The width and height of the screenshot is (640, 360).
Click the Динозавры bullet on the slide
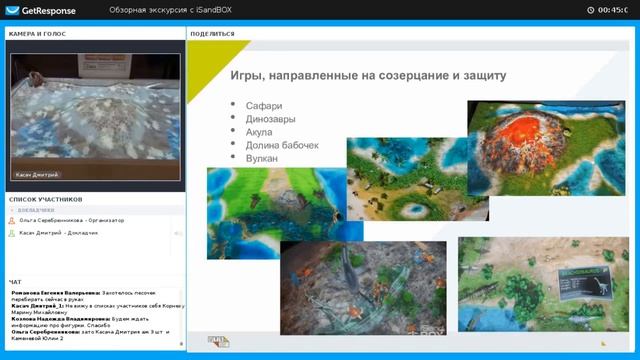point(270,119)
